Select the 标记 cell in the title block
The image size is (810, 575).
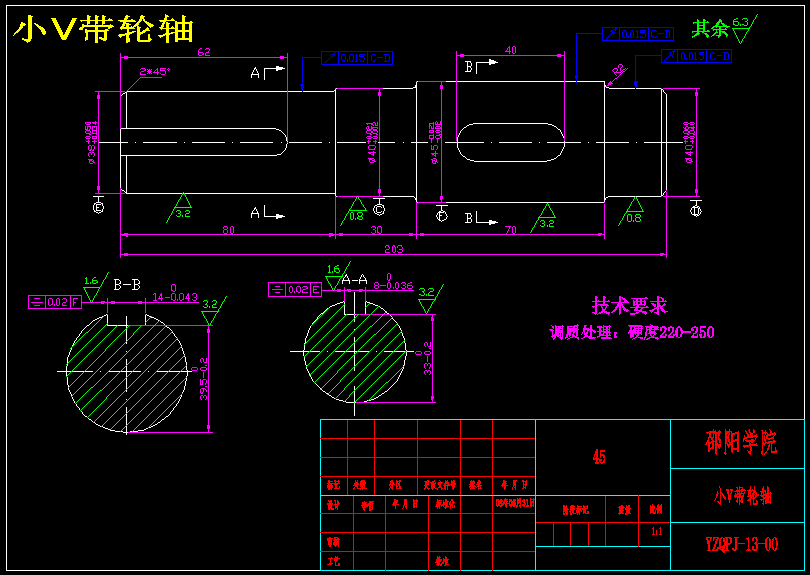click(x=333, y=486)
